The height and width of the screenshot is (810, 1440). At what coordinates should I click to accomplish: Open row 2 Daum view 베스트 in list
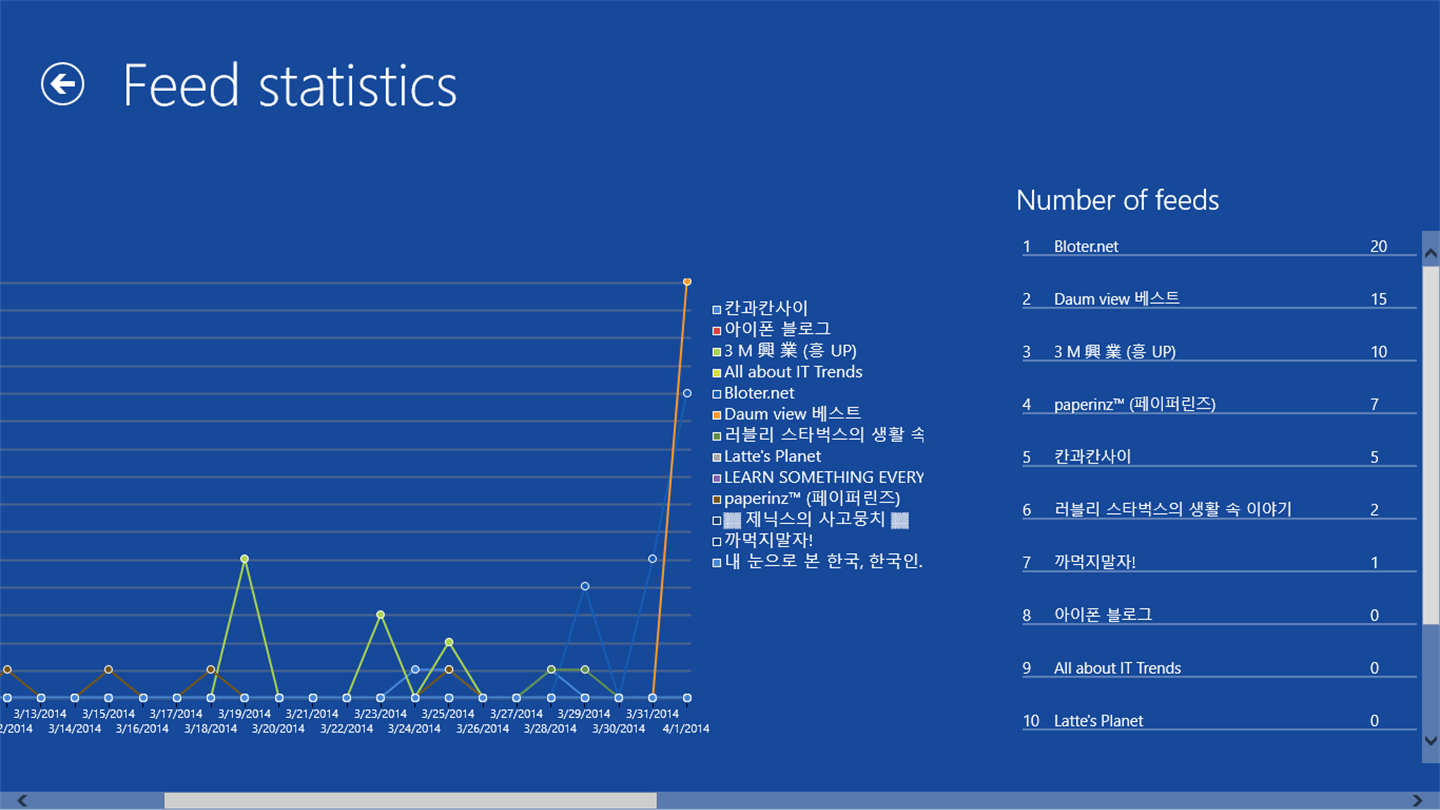point(1219,298)
